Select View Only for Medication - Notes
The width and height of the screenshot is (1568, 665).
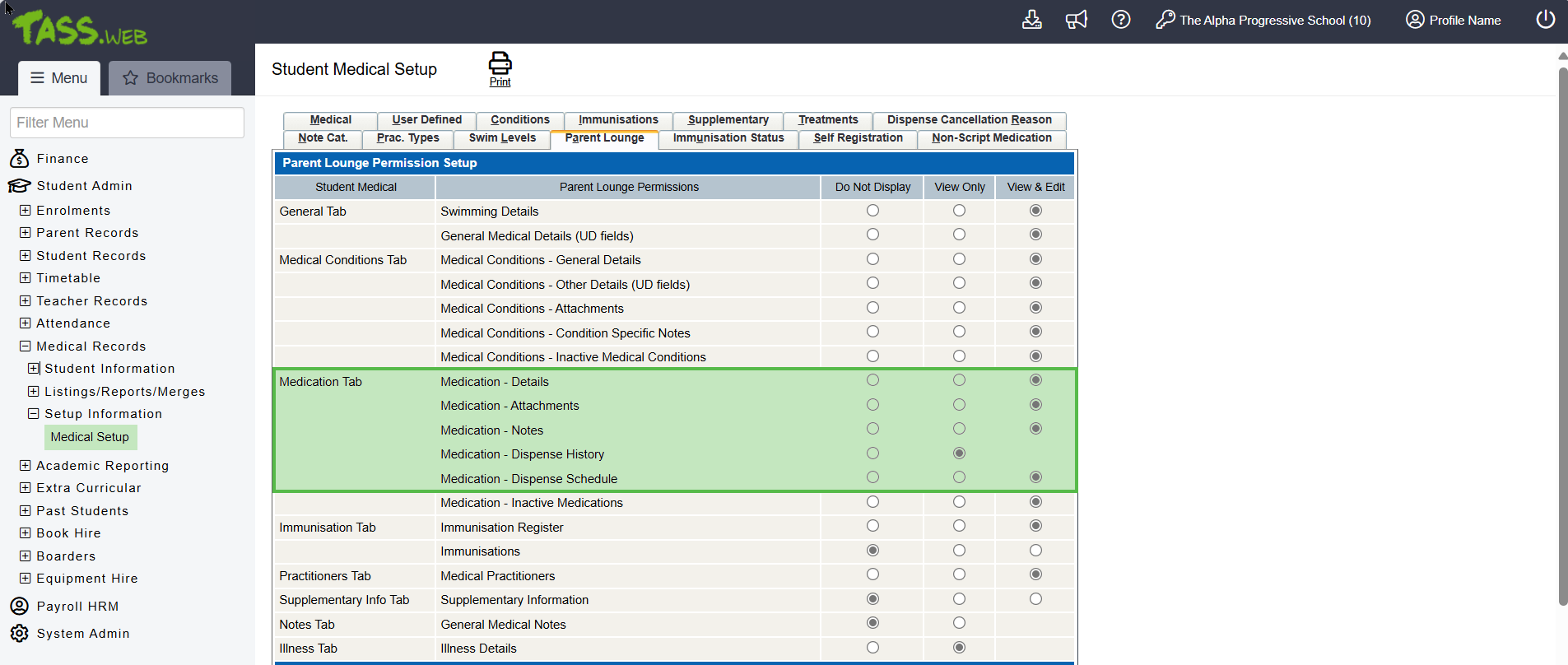click(x=959, y=429)
